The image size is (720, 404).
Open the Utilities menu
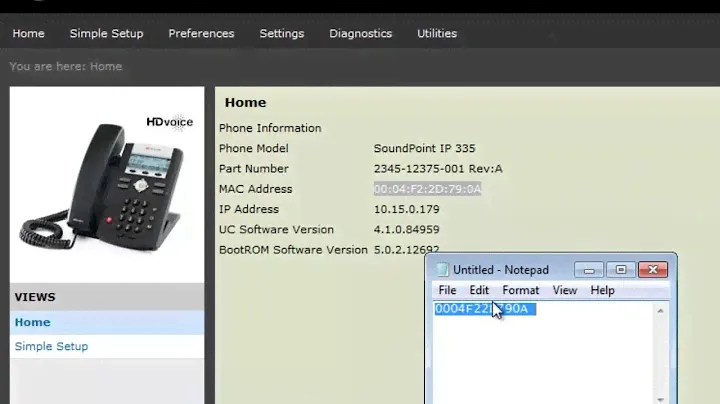[x=436, y=33]
